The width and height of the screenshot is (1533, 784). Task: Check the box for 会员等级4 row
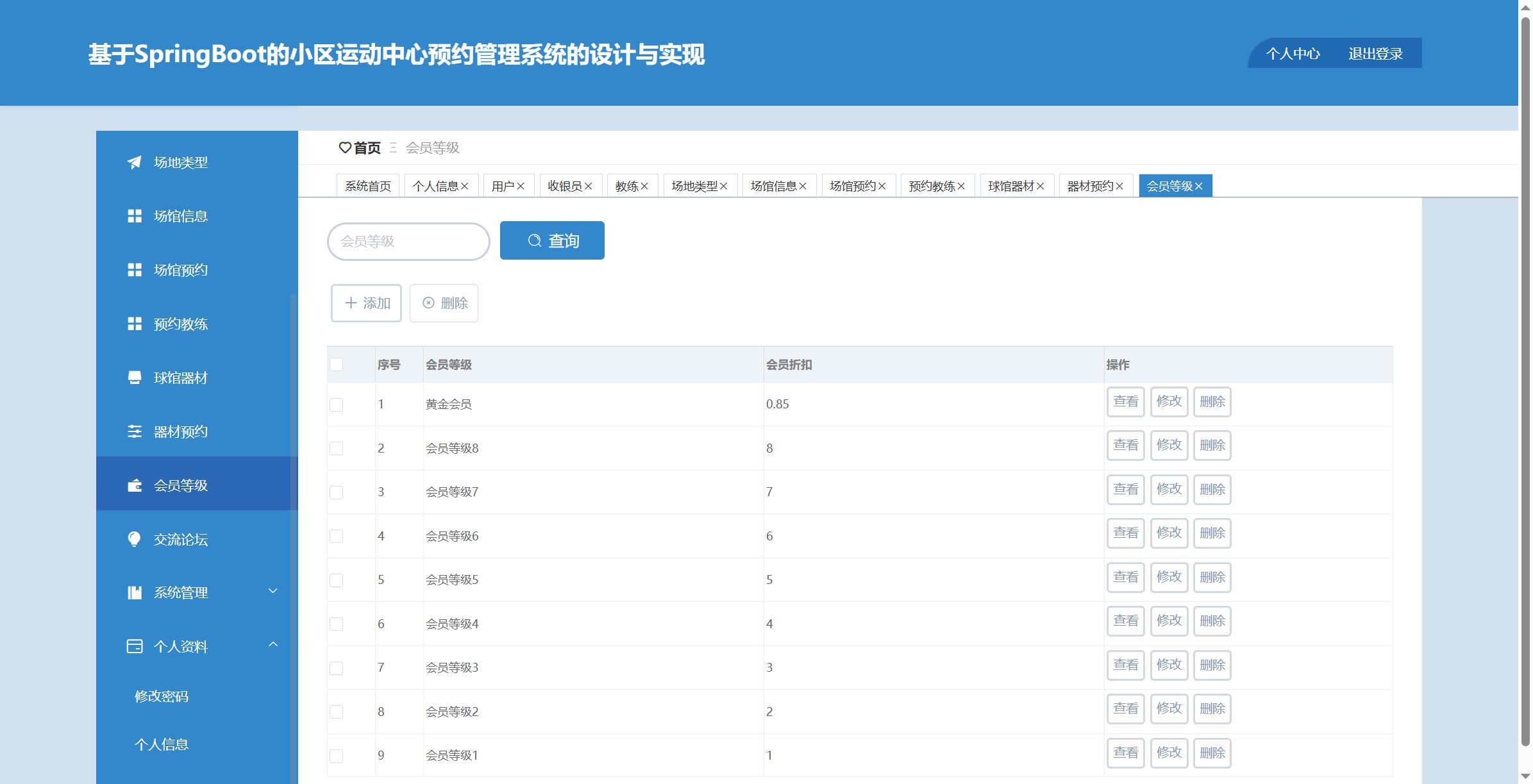tap(336, 624)
